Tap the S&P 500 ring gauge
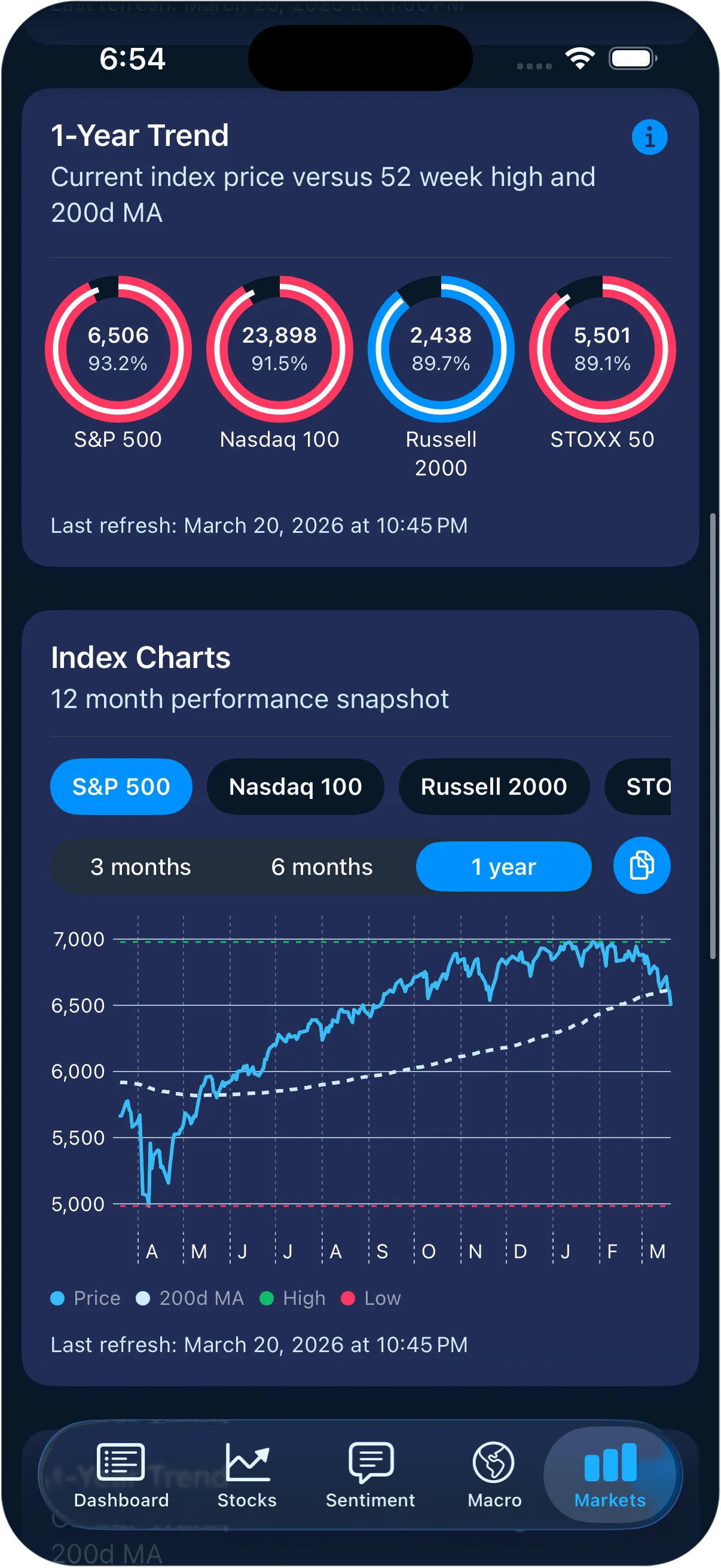721x1568 pixels. pos(118,349)
